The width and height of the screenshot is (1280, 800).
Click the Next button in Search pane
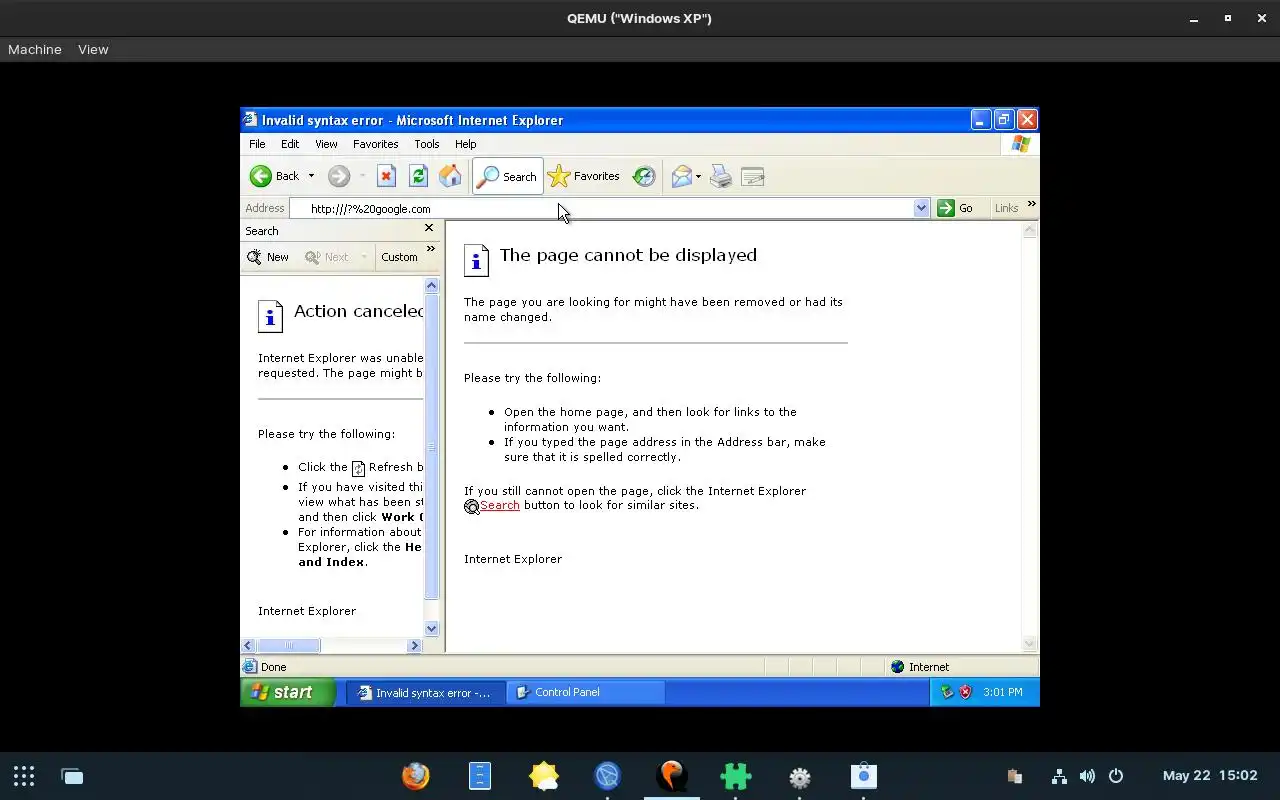(x=327, y=257)
